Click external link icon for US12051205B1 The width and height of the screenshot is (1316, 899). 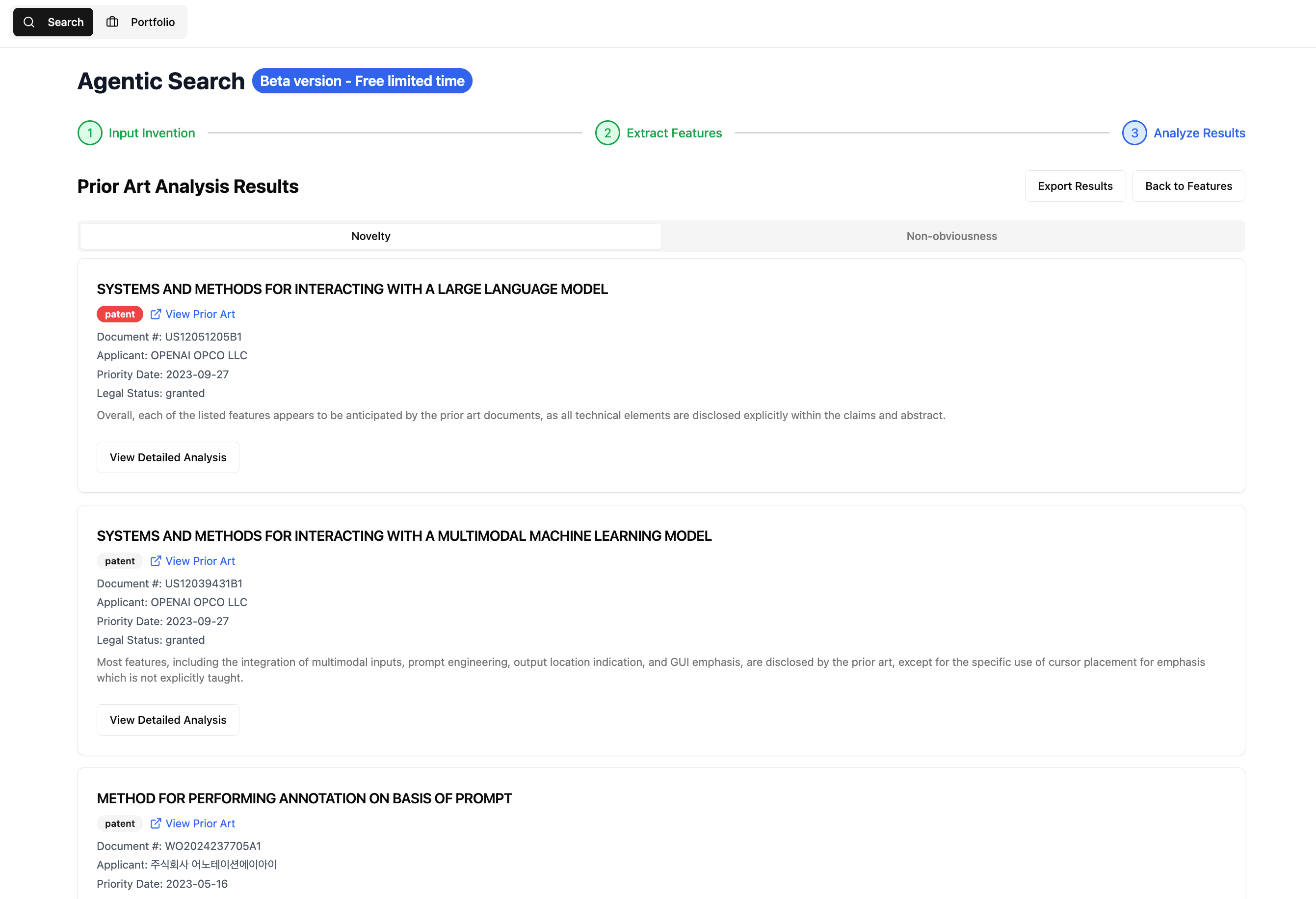coord(156,314)
